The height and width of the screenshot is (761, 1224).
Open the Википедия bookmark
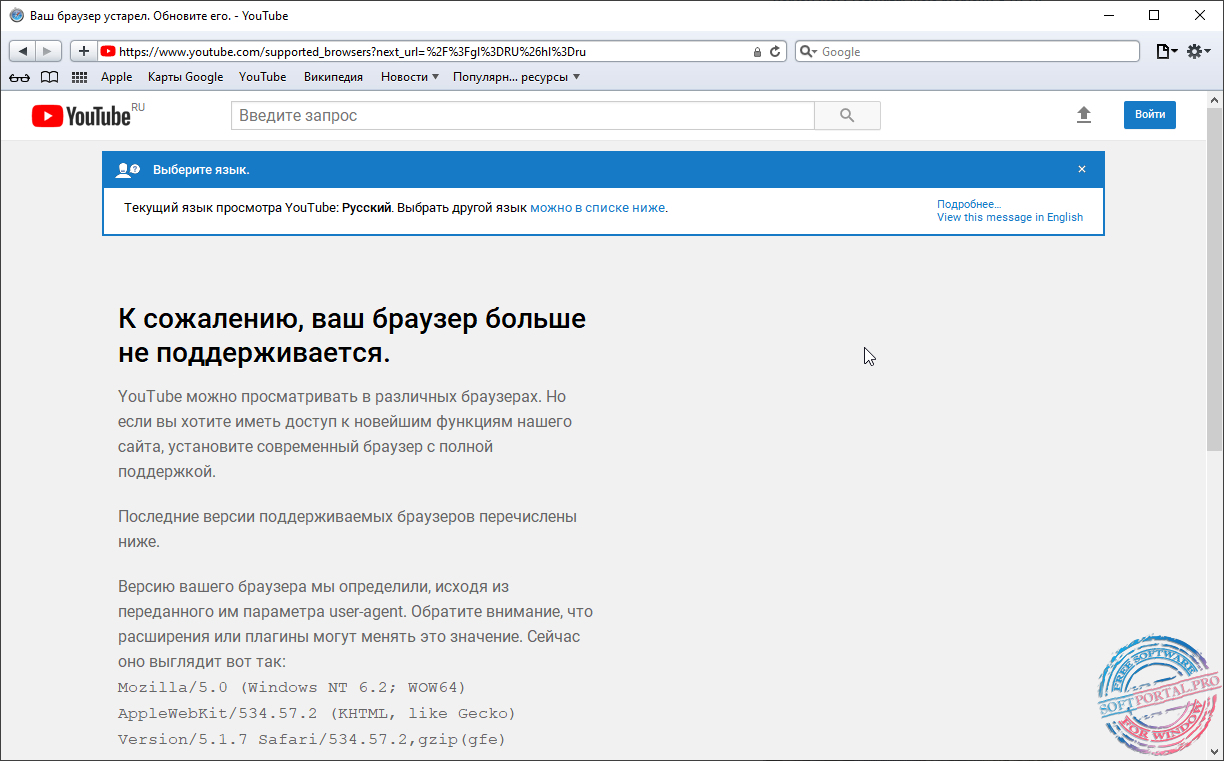click(x=333, y=77)
